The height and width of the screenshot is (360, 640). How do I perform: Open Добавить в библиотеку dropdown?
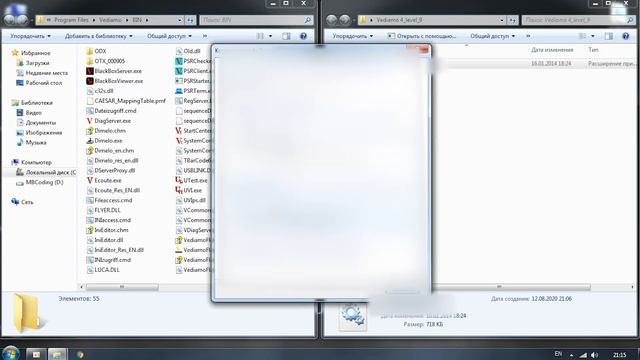coord(99,36)
